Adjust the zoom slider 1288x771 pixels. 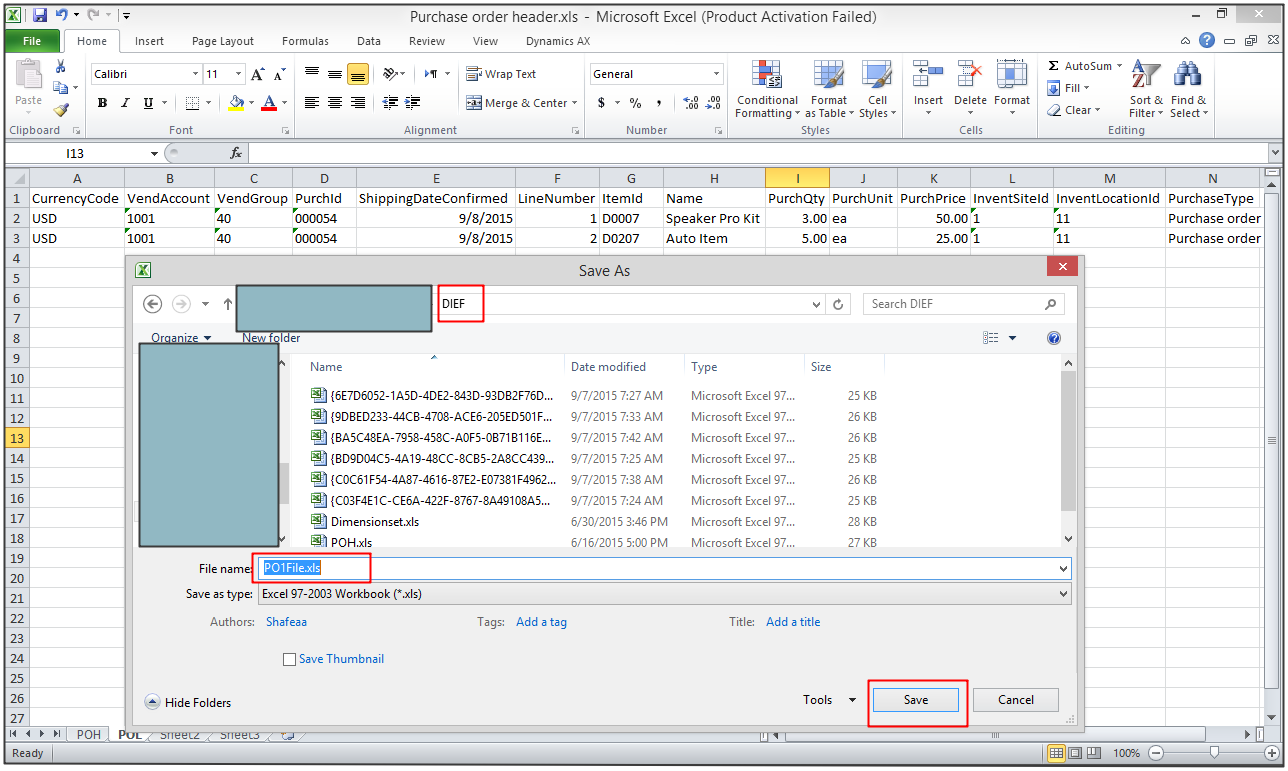tap(1213, 753)
